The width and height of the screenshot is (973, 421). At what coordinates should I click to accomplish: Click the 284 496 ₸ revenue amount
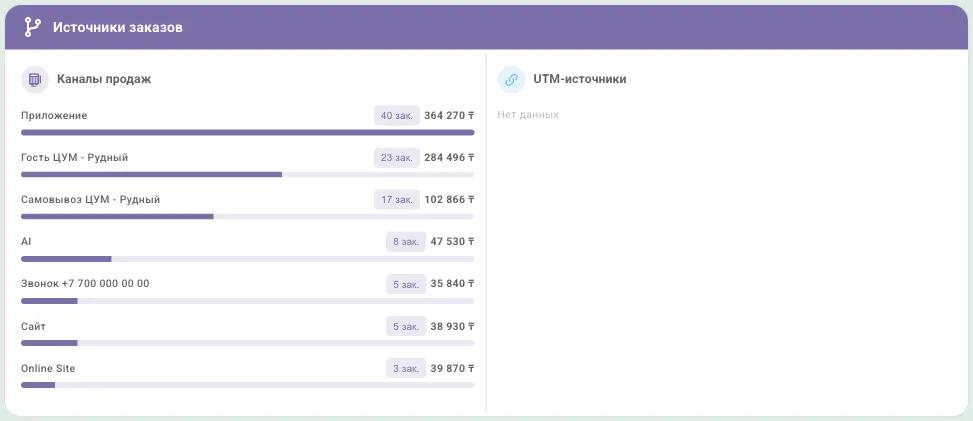[449, 158]
